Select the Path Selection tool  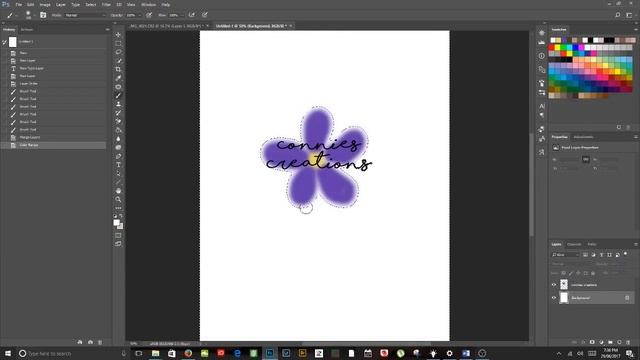(x=118, y=173)
